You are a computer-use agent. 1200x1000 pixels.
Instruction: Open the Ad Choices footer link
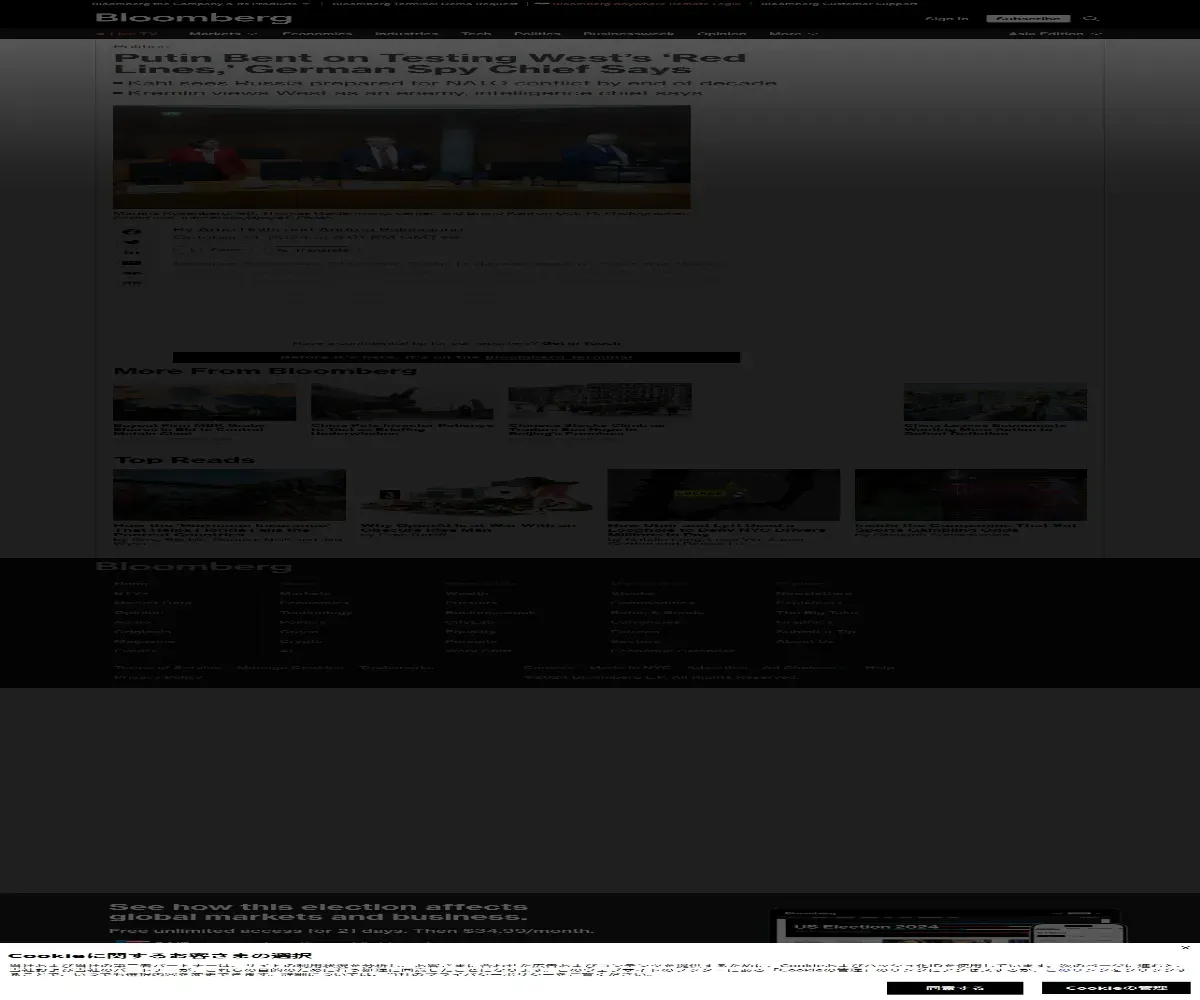[802, 667]
